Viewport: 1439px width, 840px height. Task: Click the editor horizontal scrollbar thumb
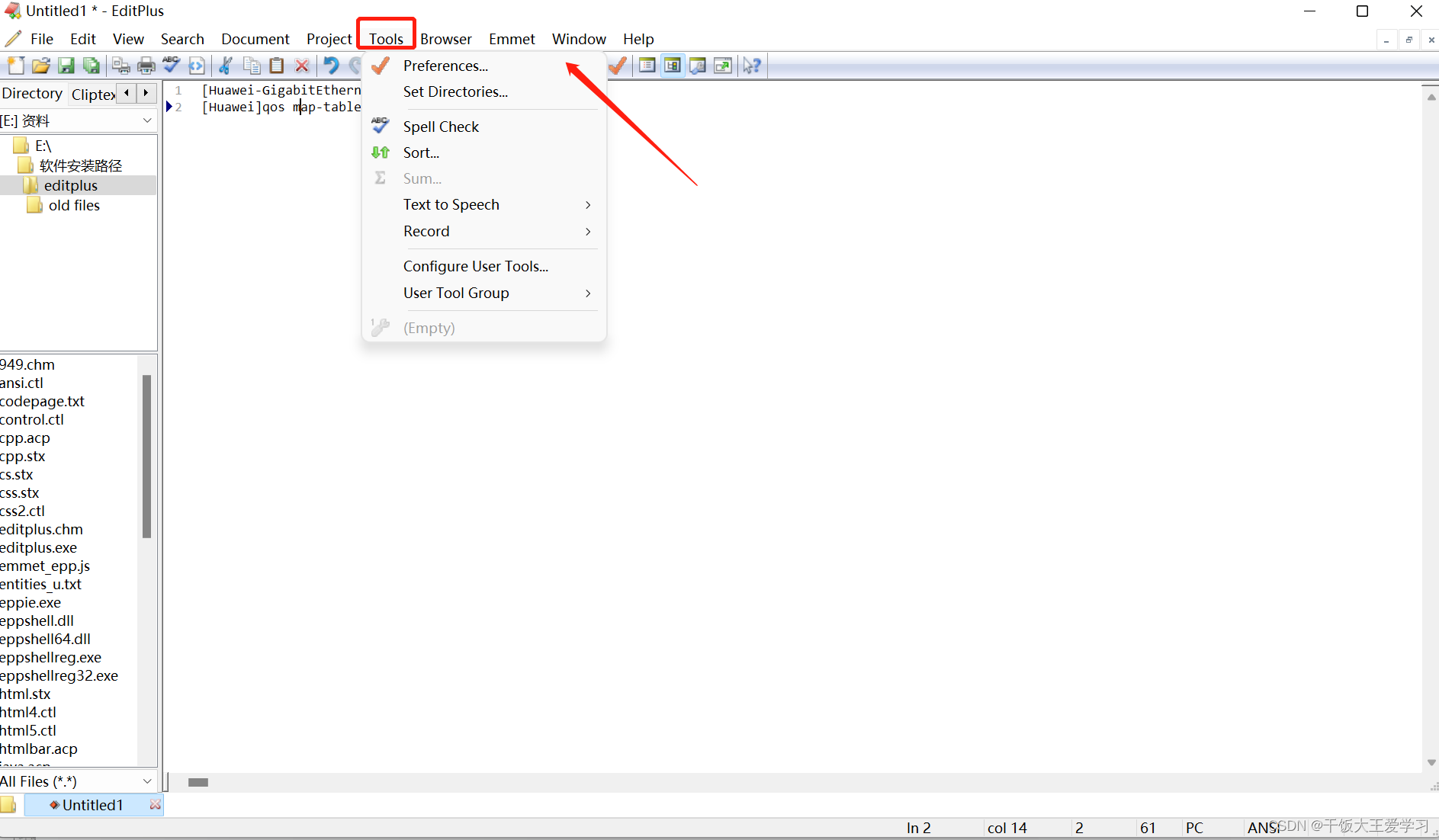point(198,782)
